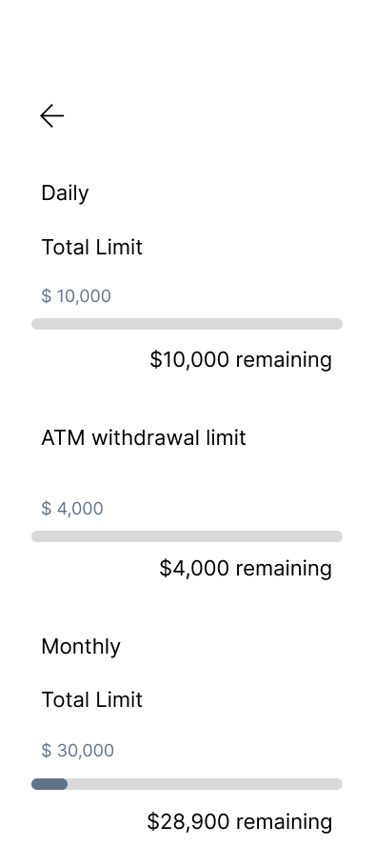Go back using the left arrow
This screenshot has height=847, width=375.
pyautogui.click(x=52, y=116)
